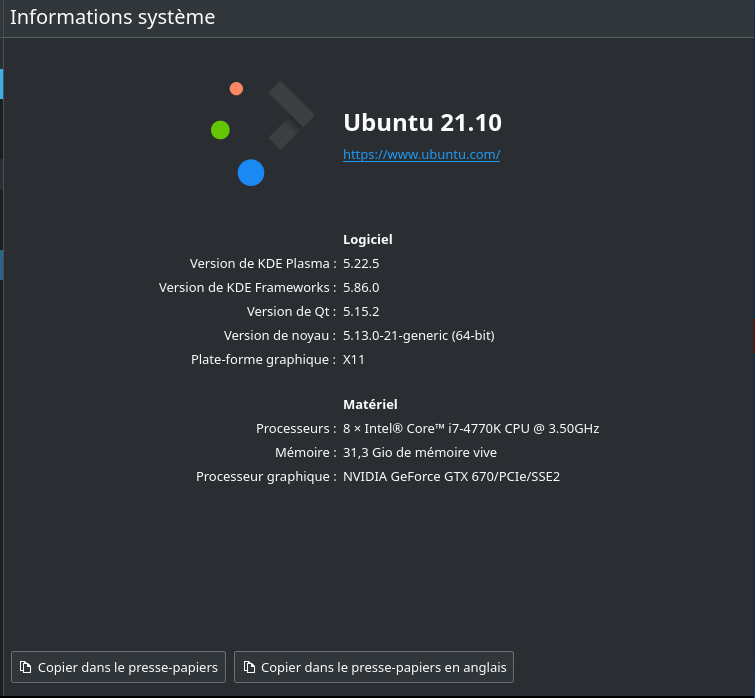Click the "Ubuntu 21.10" heading

coord(422,122)
